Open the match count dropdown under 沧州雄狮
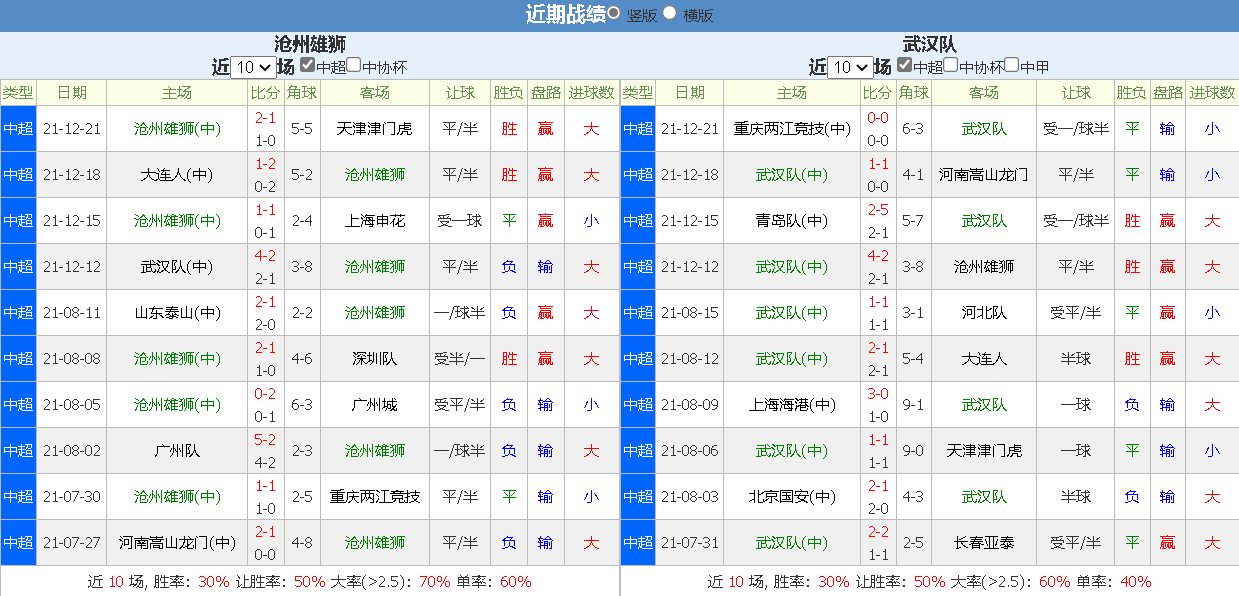The width and height of the screenshot is (1239, 596). tap(253, 67)
